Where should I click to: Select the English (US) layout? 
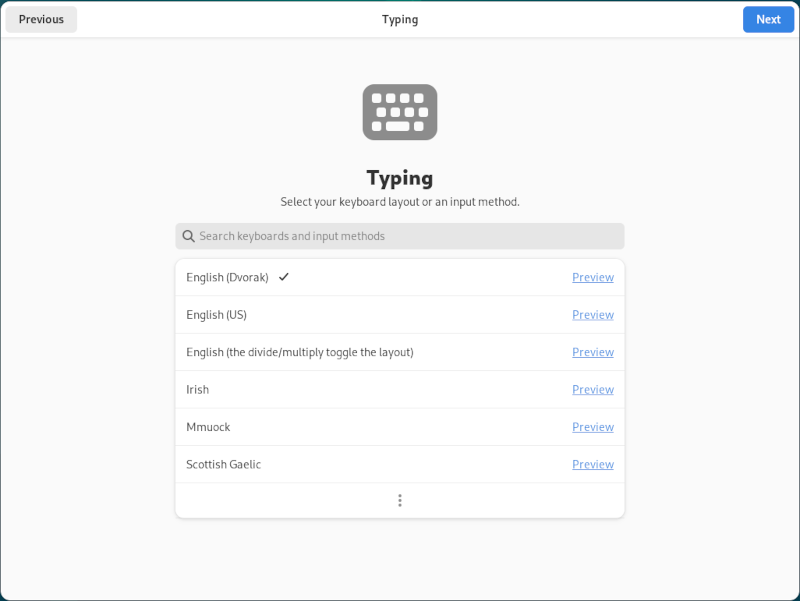click(399, 315)
